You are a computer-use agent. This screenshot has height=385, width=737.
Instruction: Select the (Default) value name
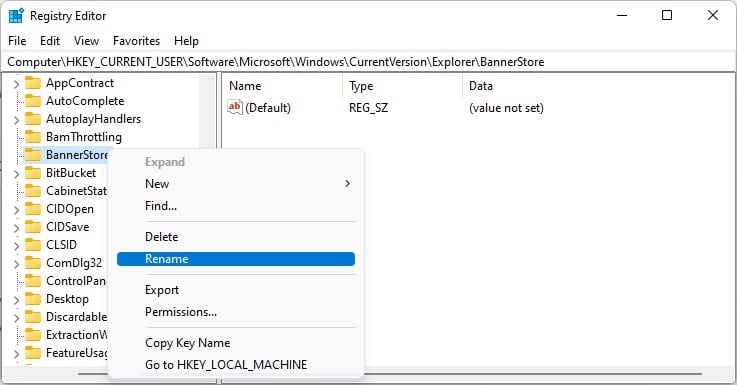tap(268, 108)
